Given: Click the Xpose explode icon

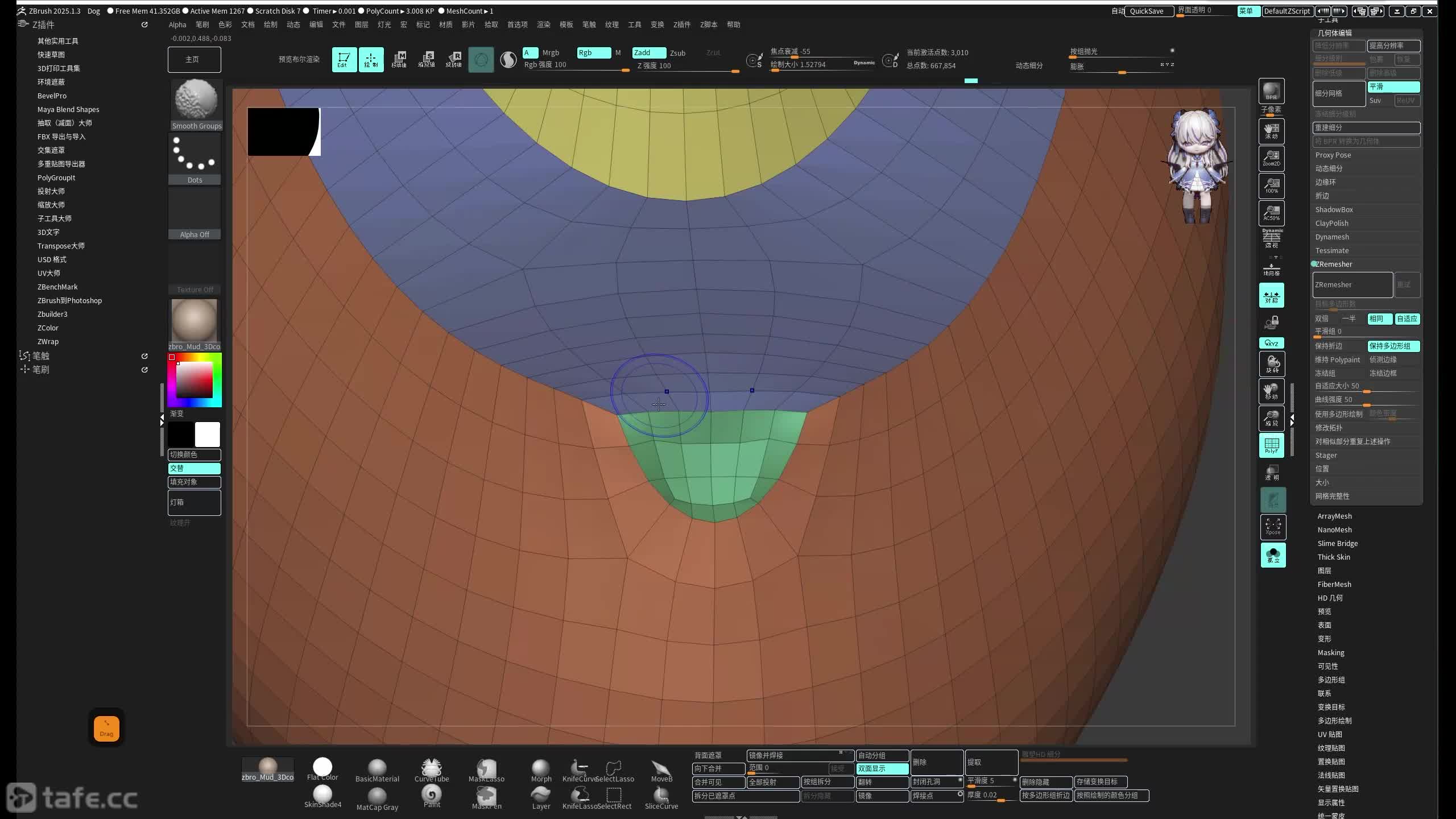Looking at the screenshot, I should coord(1273,527).
